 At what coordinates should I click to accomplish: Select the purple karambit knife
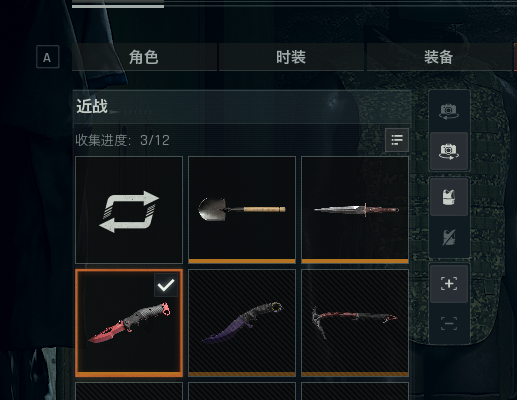pyautogui.click(x=242, y=323)
